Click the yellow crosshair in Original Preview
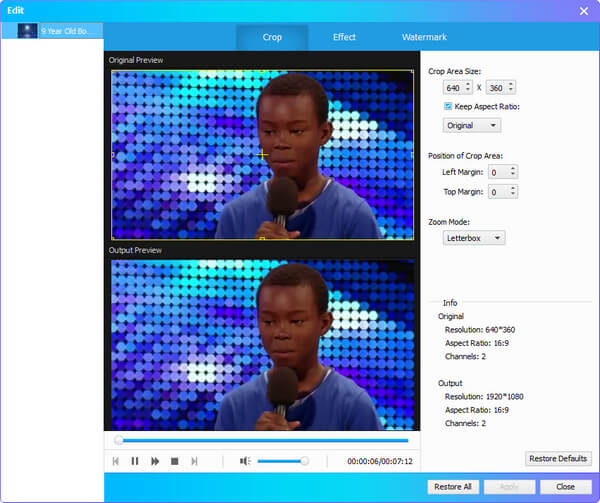 [x=262, y=155]
